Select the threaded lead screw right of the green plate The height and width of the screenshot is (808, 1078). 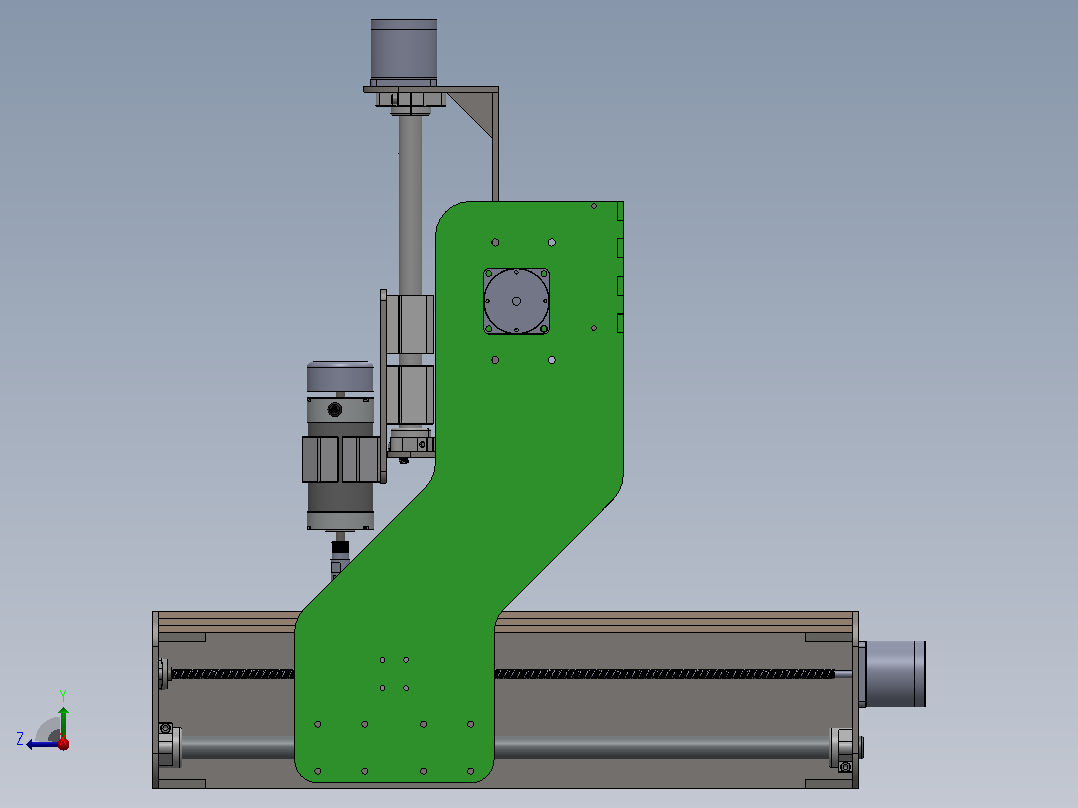pos(665,674)
